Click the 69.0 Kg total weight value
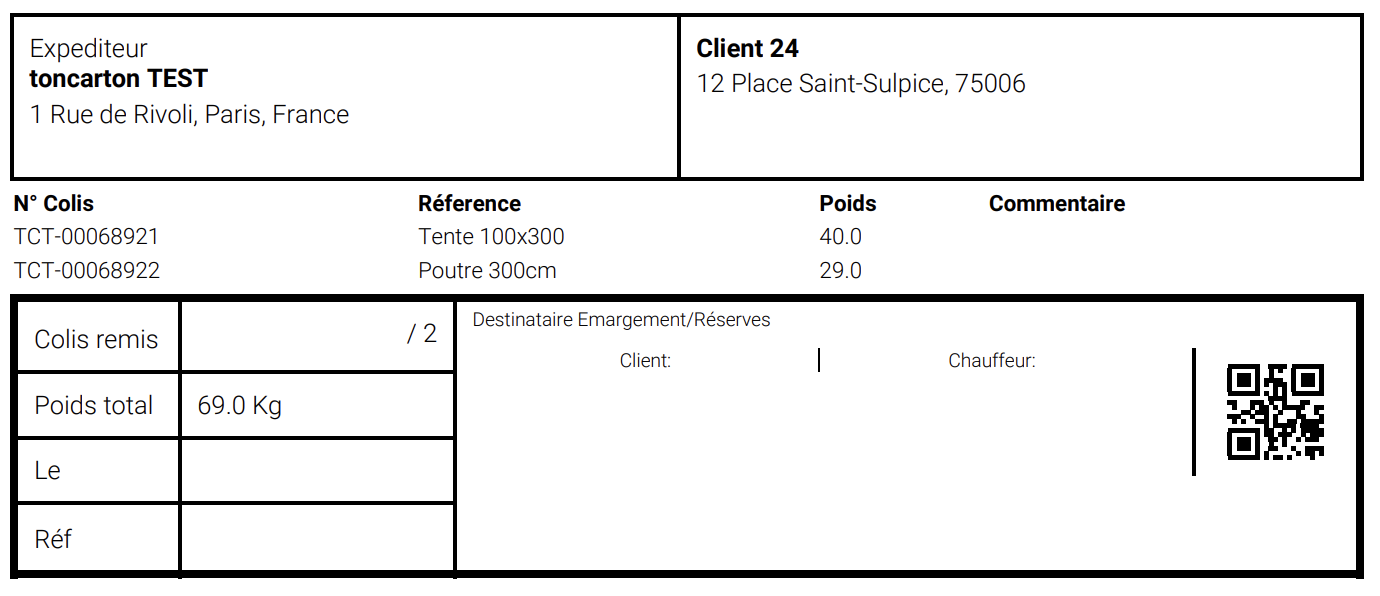 coord(240,406)
